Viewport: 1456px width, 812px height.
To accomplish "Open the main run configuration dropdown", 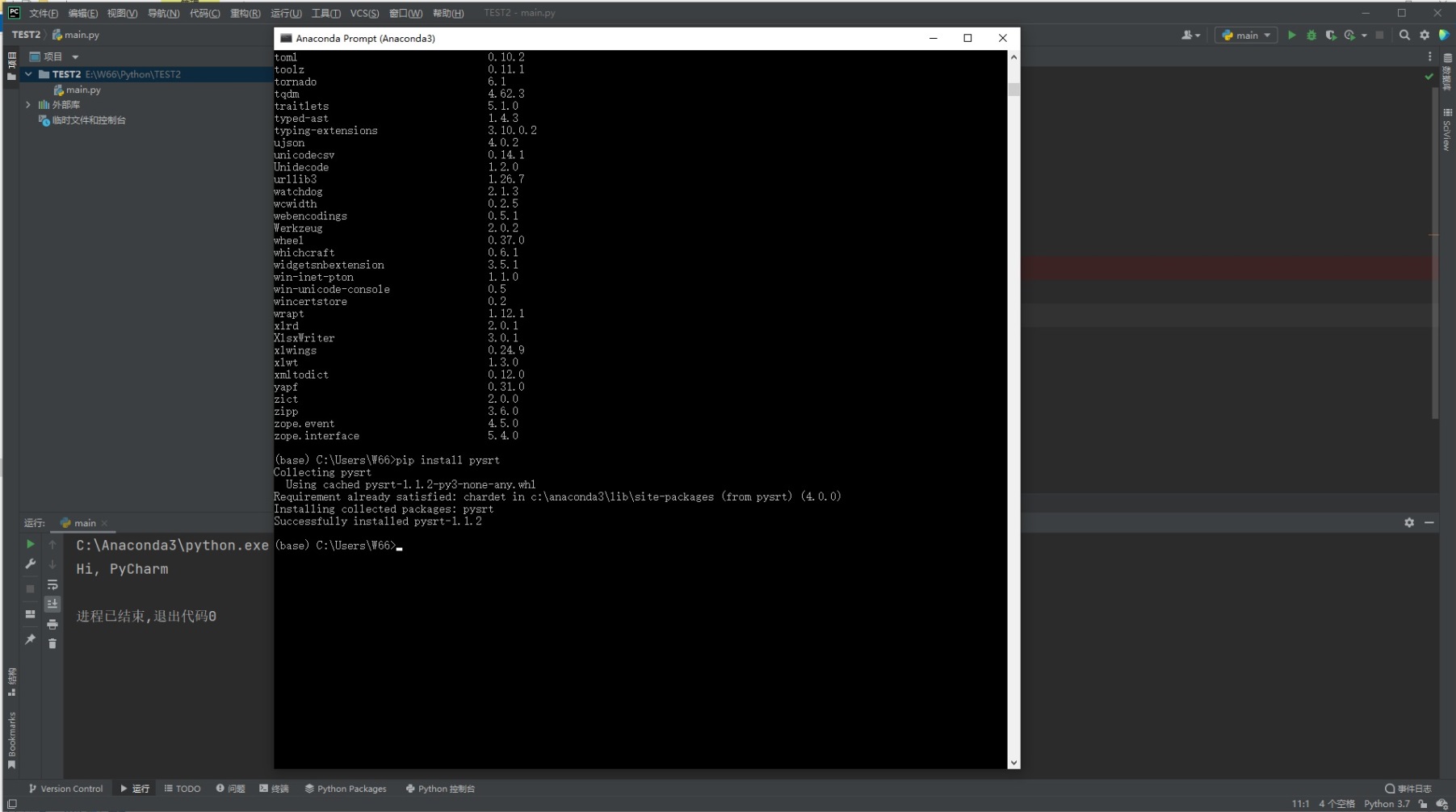I will 1245,35.
